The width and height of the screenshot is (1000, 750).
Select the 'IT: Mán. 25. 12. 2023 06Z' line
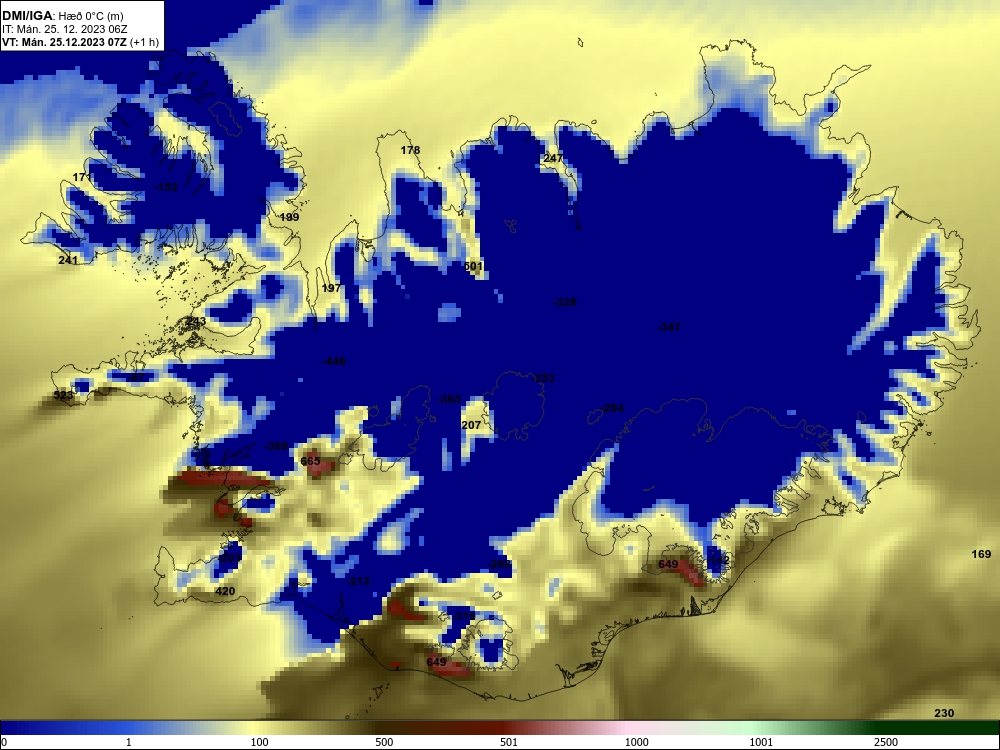[x=64, y=29]
